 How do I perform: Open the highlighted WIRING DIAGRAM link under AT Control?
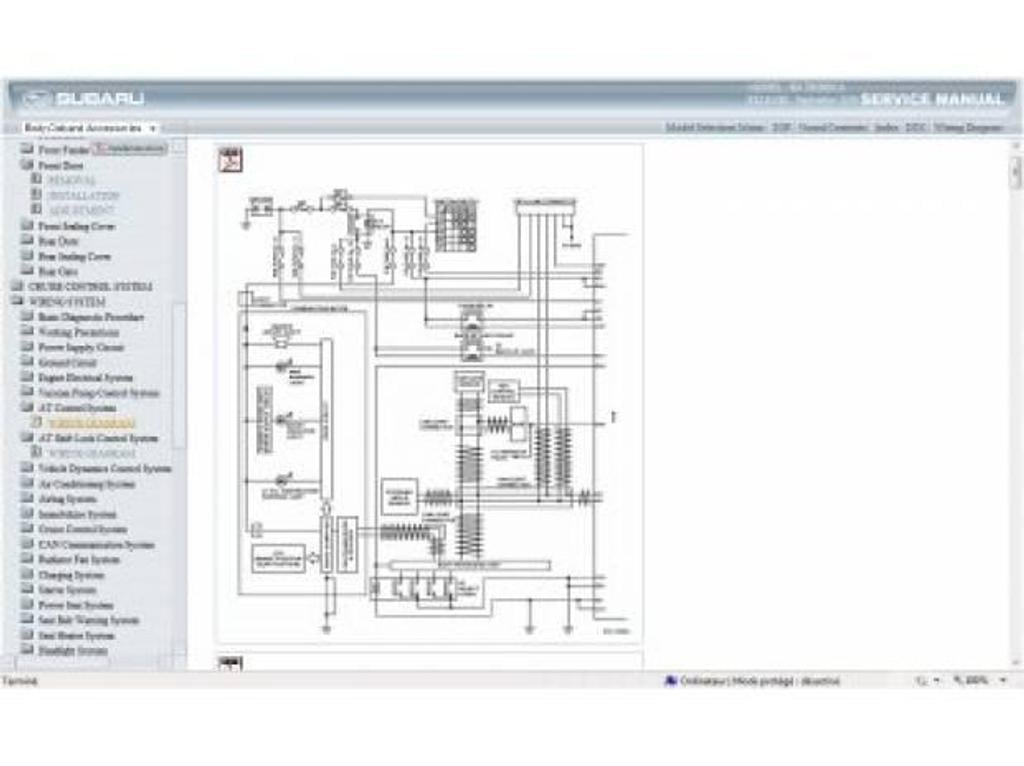click(x=91, y=423)
